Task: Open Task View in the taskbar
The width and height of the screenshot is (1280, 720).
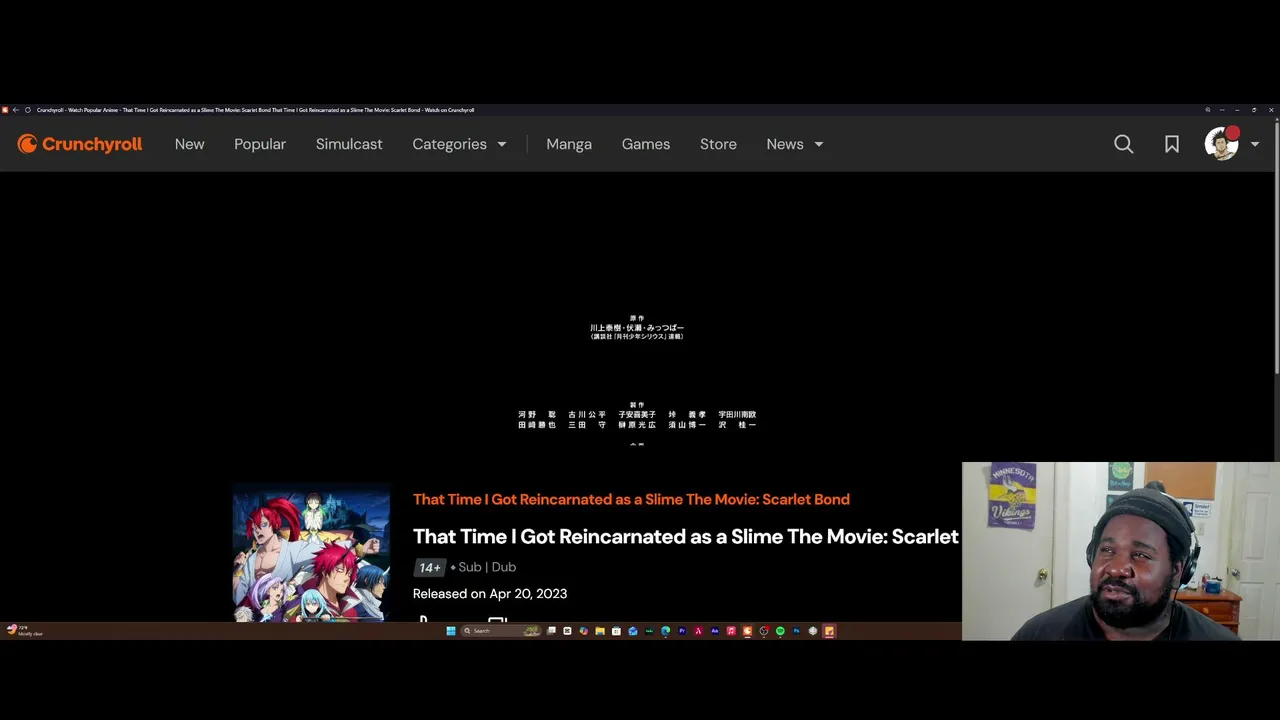Action: [551, 631]
